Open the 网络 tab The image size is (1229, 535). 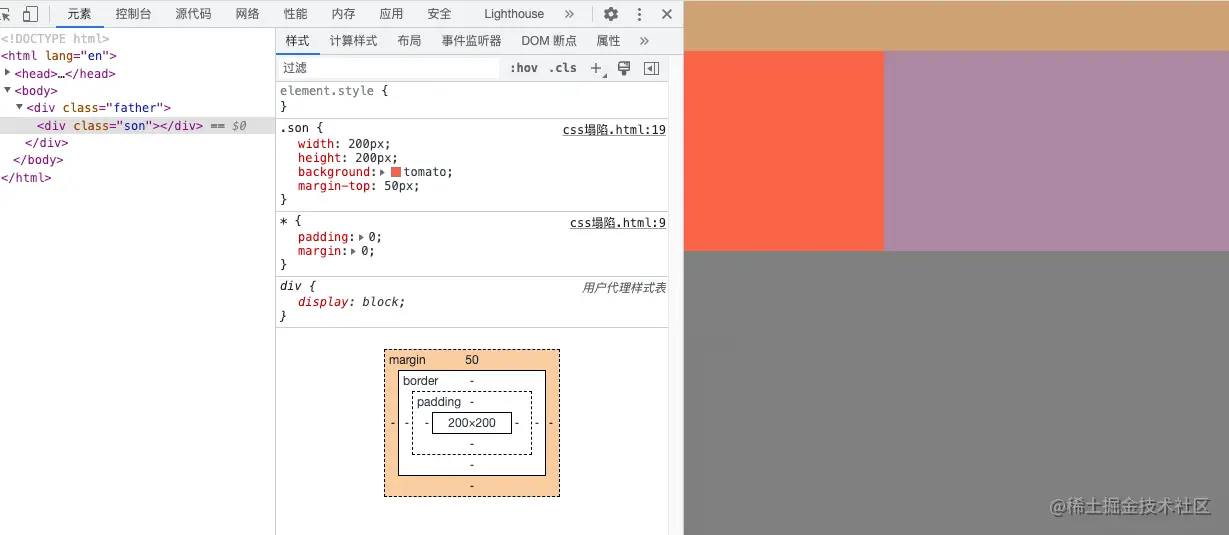click(248, 14)
